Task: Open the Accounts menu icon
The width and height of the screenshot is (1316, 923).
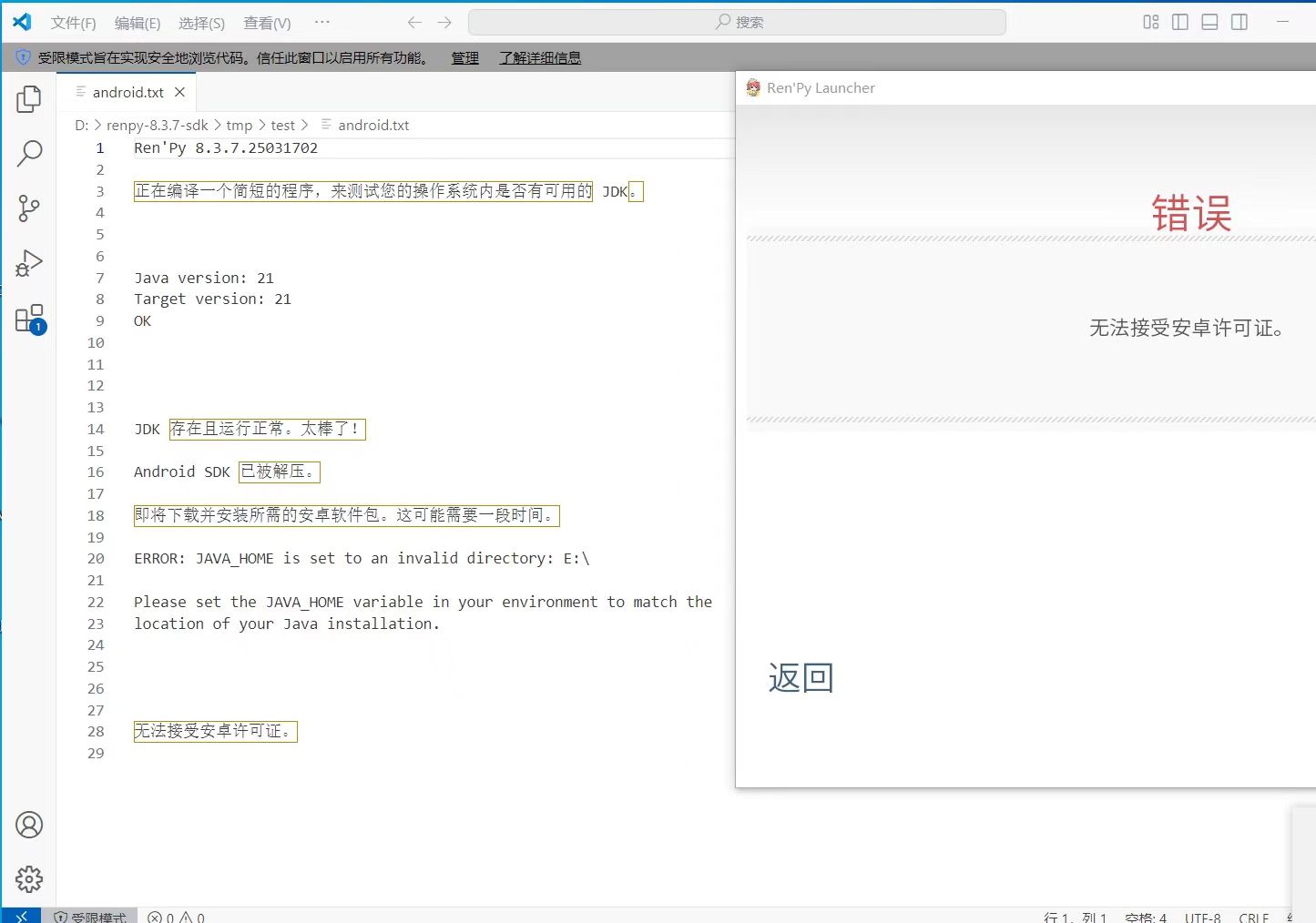Action: (29, 825)
